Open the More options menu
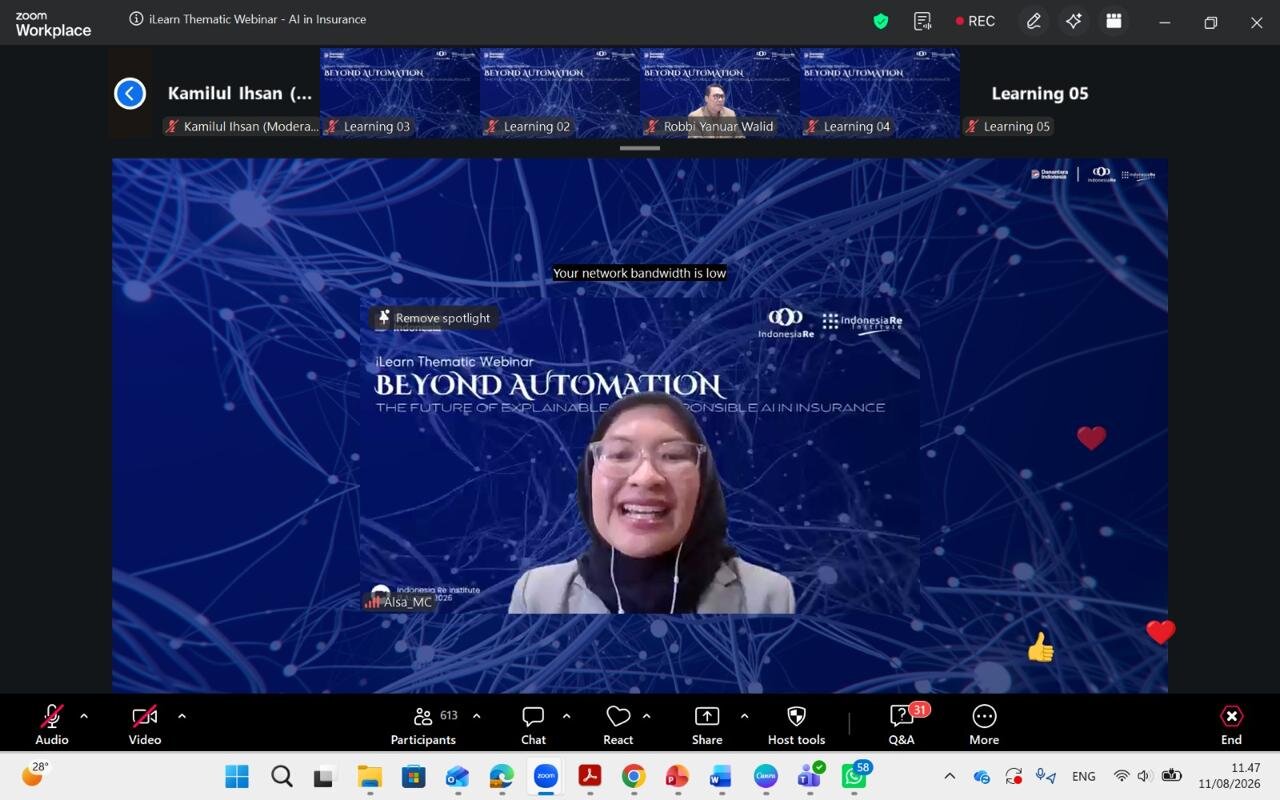Viewport: 1280px width, 800px height. pyautogui.click(x=984, y=724)
